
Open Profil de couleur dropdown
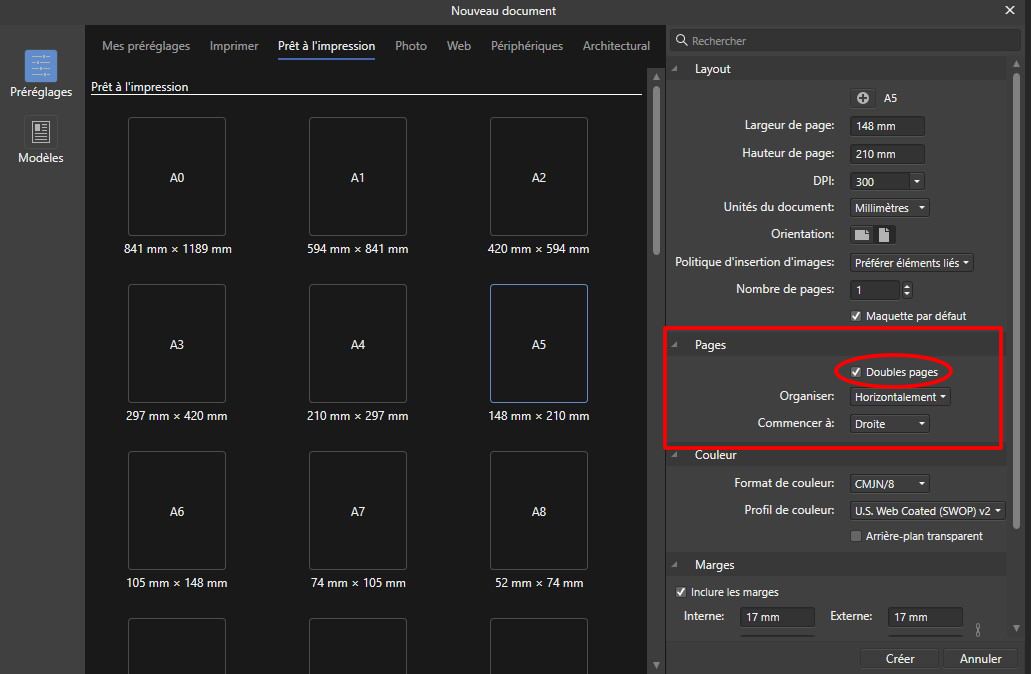coord(928,511)
